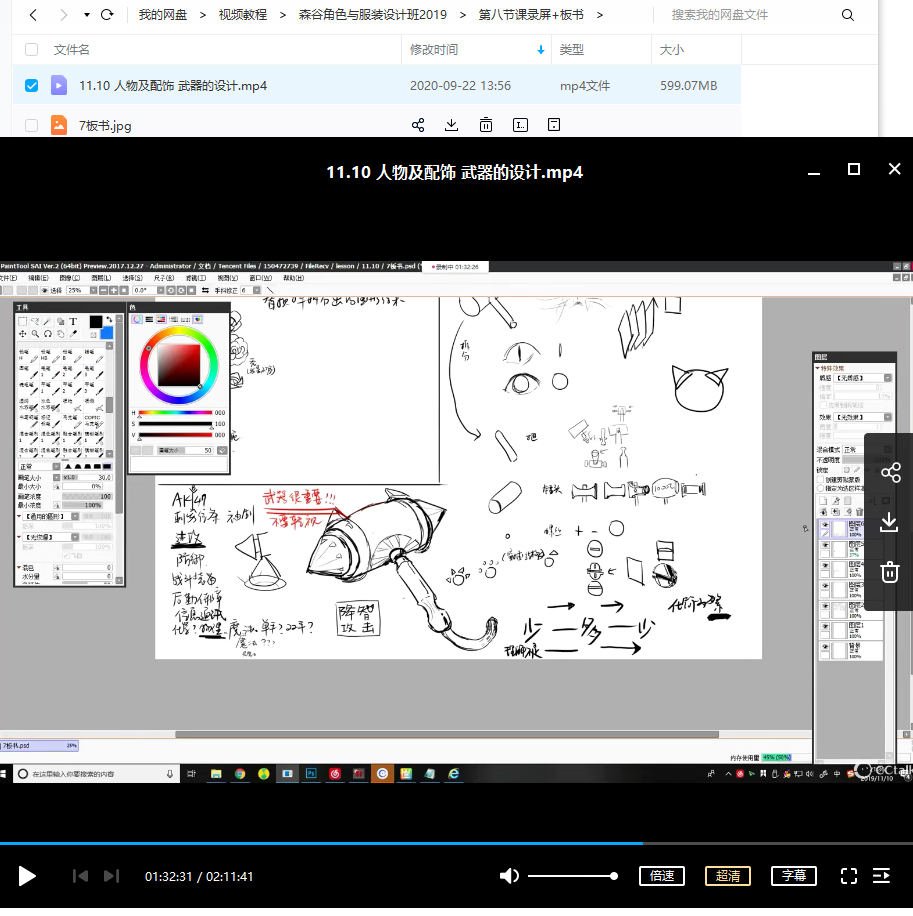Click the download icon in the dark side overlay
Screen dimensions: 913x916
coord(890,522)
